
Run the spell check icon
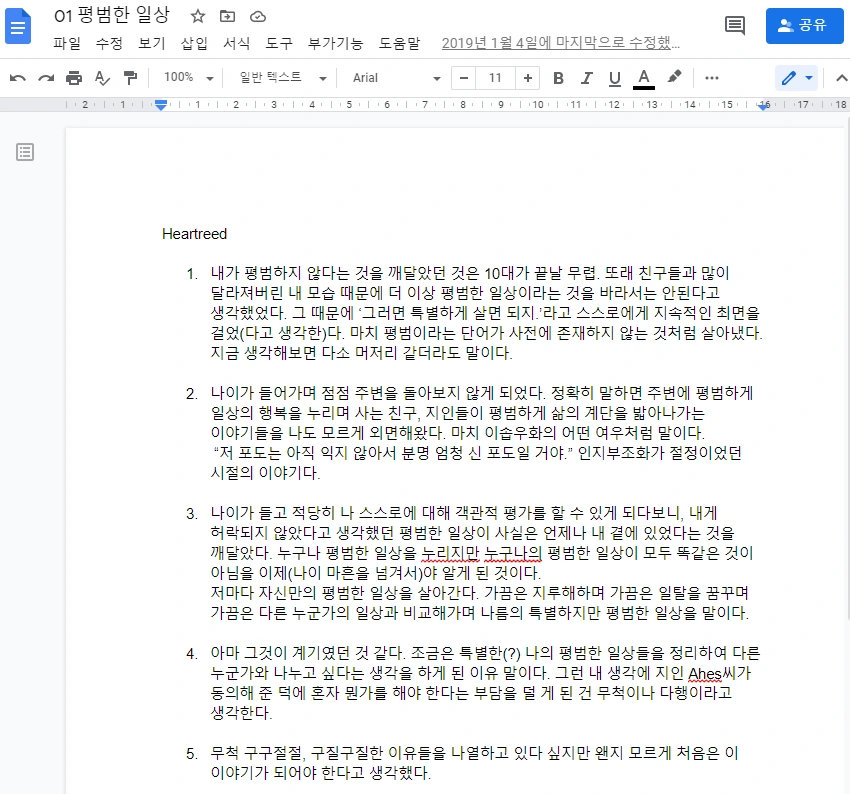(x=102, y=78)
